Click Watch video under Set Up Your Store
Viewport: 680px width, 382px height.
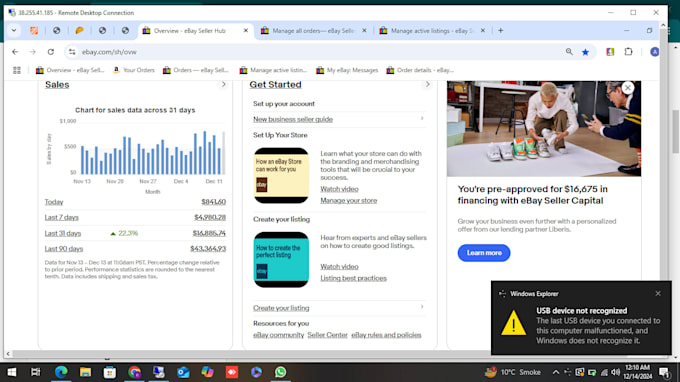pyautogui.click(x=339, y=189)
